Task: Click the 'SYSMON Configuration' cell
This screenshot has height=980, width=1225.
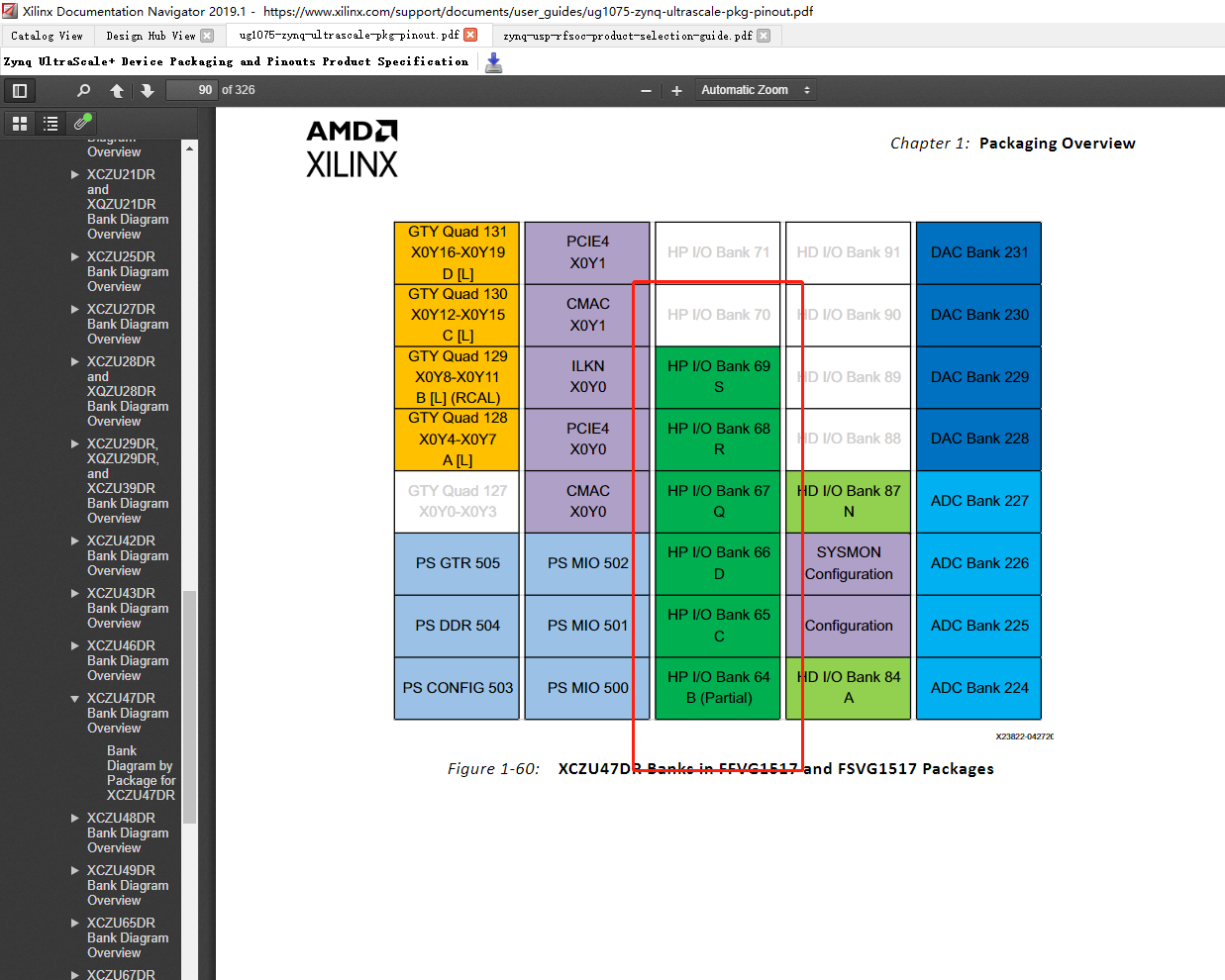Action: [x=849, y=563]
